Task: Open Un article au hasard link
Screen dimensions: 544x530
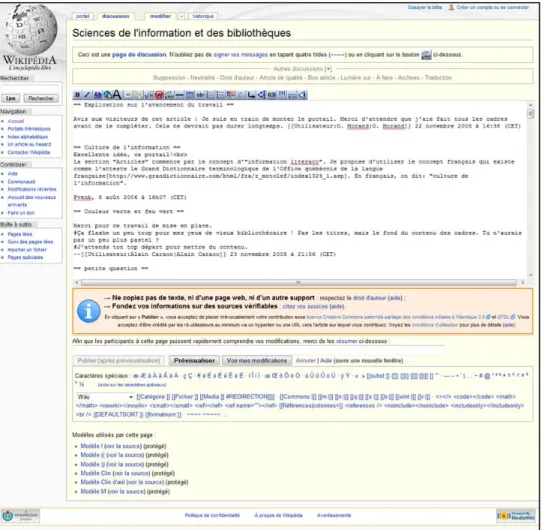Action: point(29,144)
